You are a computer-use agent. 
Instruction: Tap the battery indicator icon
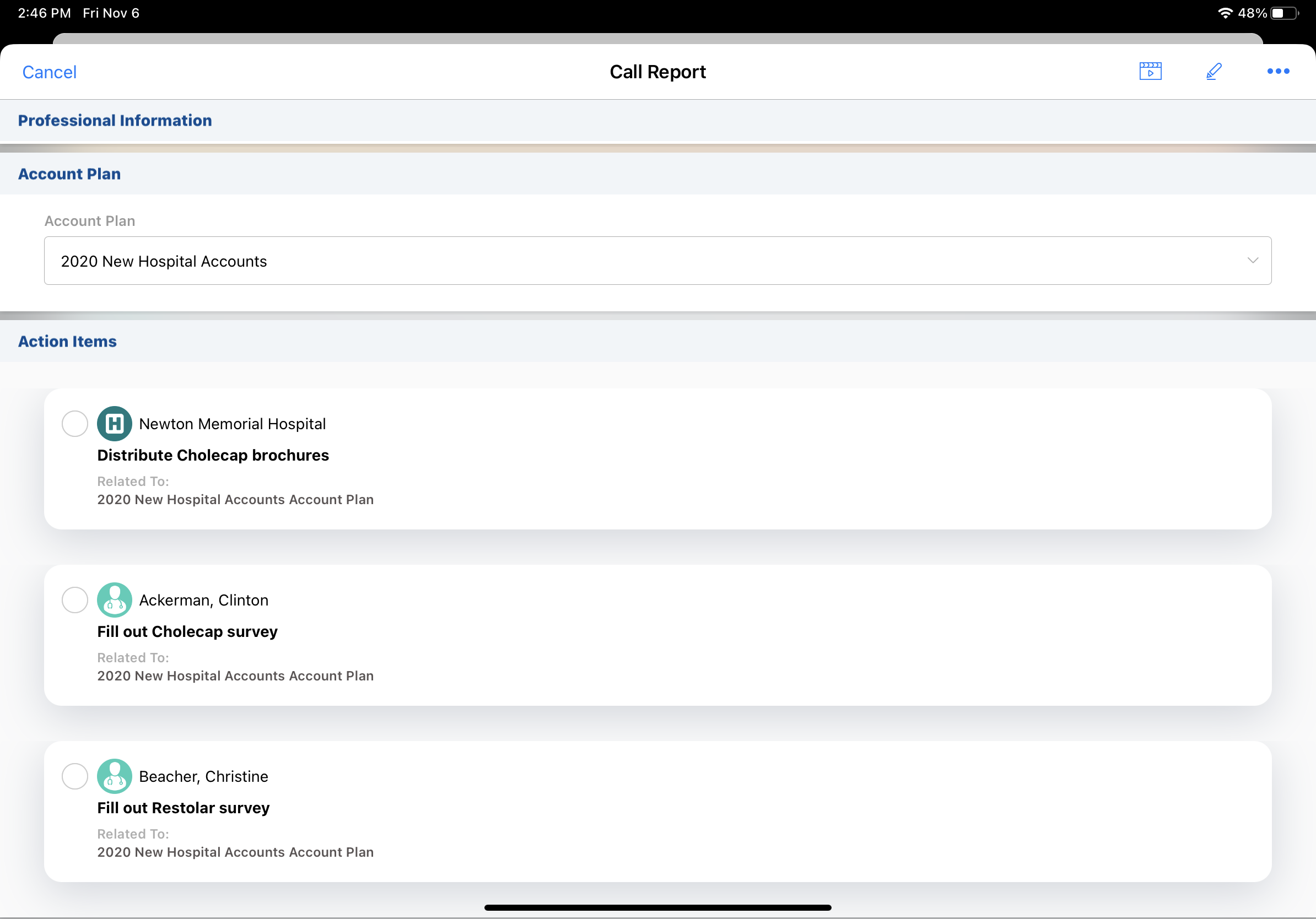(1284, 13)
